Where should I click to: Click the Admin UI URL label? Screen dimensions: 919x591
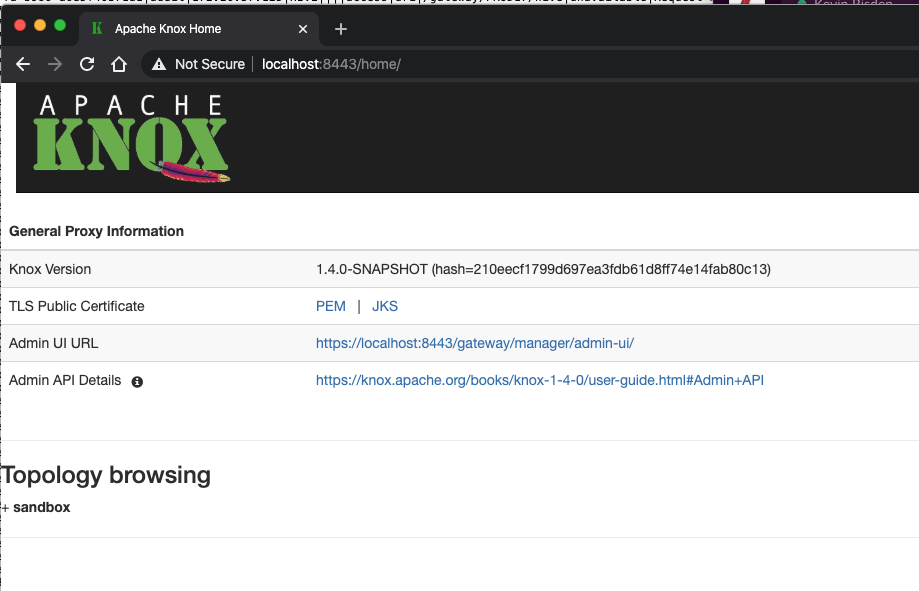click(53, 343)
